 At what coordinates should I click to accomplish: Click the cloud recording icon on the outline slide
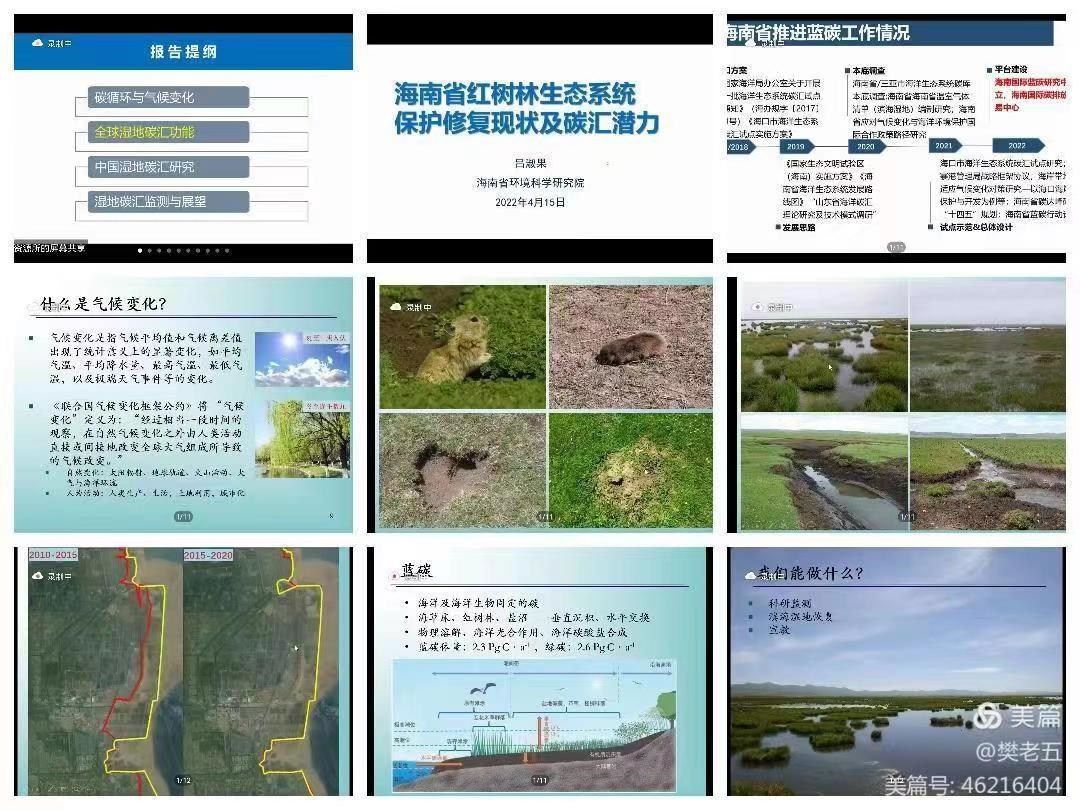click(x=38, y=43)
